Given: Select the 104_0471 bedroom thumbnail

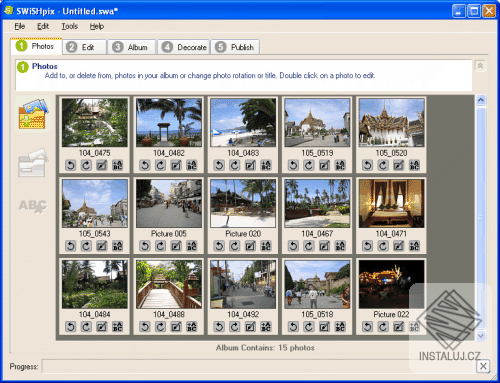Looking at the screenshot, I should pyautogui.click(x=392, y=203).
